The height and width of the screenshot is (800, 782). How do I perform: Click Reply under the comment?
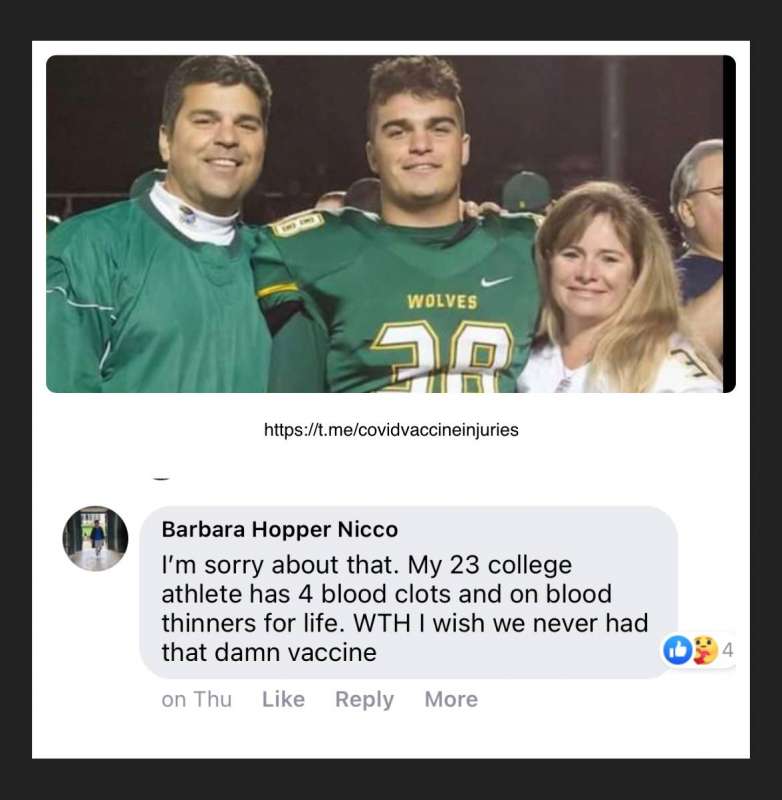click(364, 699)
